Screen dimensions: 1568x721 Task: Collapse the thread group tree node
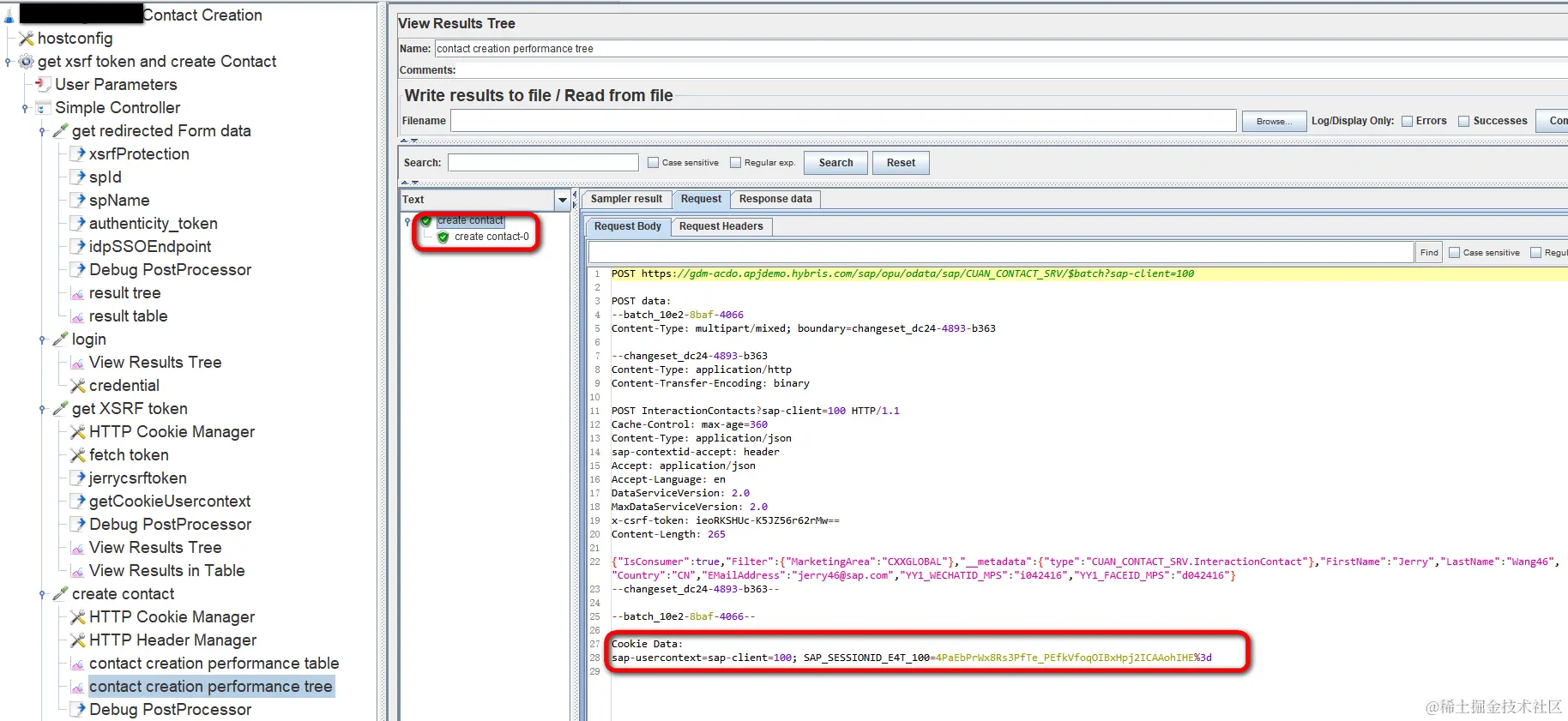(9, 62)
